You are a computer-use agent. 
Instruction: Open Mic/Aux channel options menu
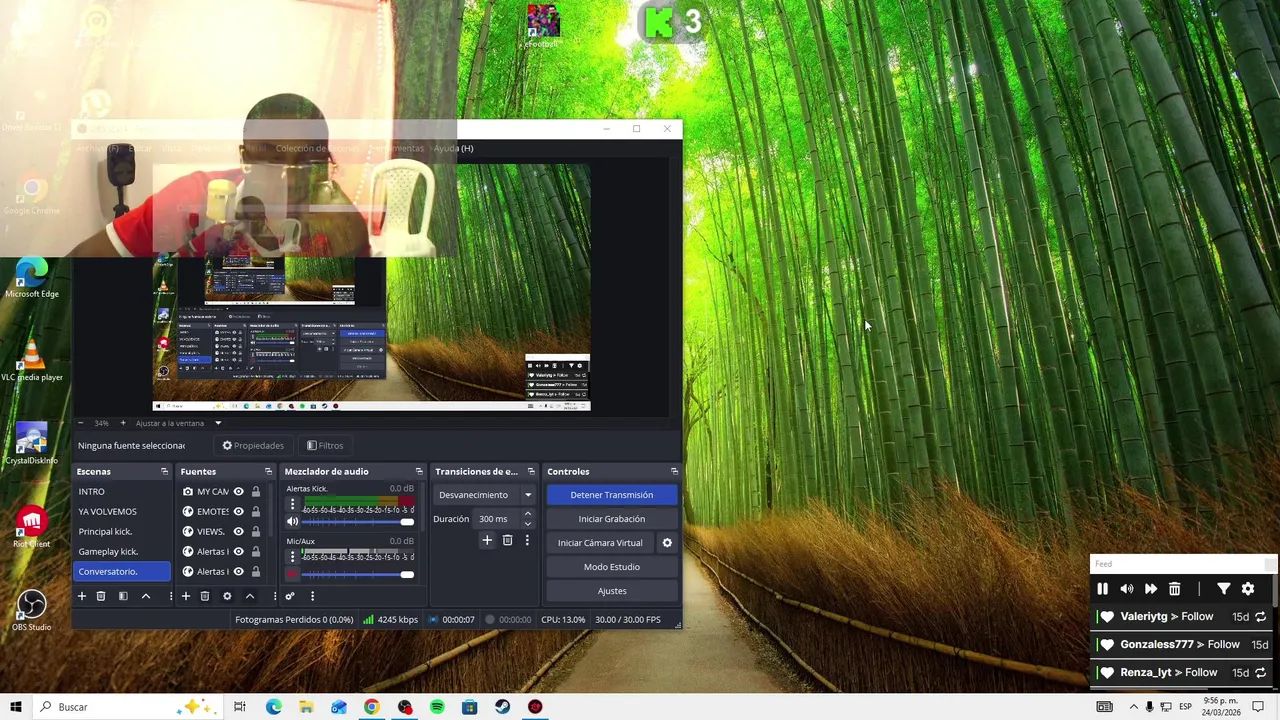tap(292, 557)
